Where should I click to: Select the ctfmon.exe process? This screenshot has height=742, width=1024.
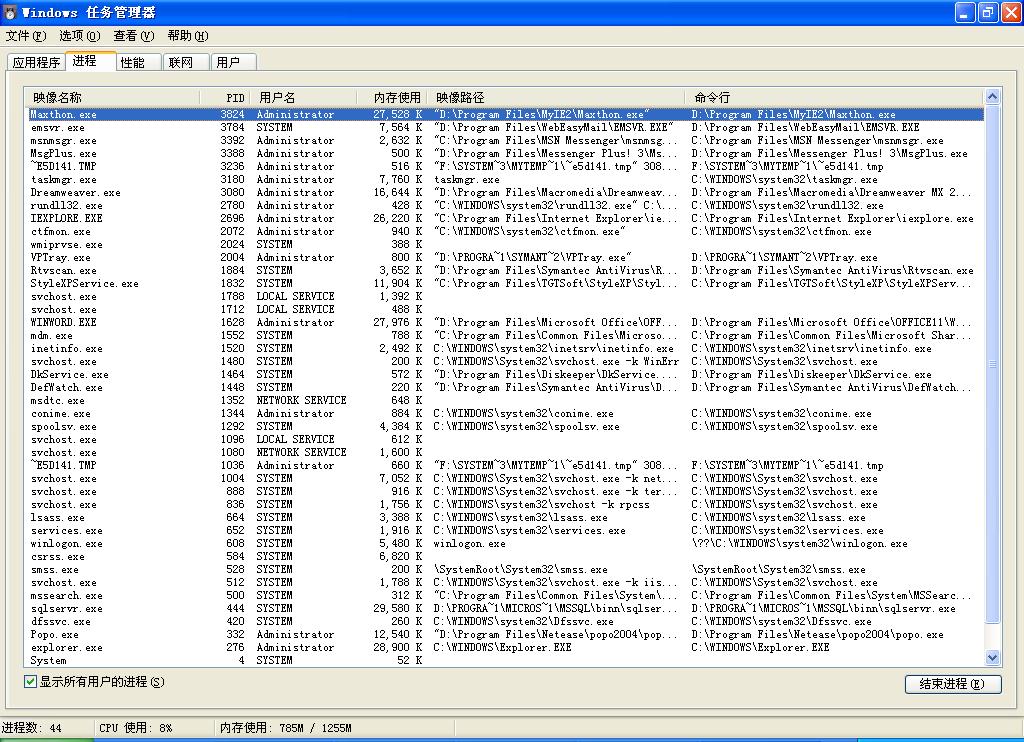[506, 232]
